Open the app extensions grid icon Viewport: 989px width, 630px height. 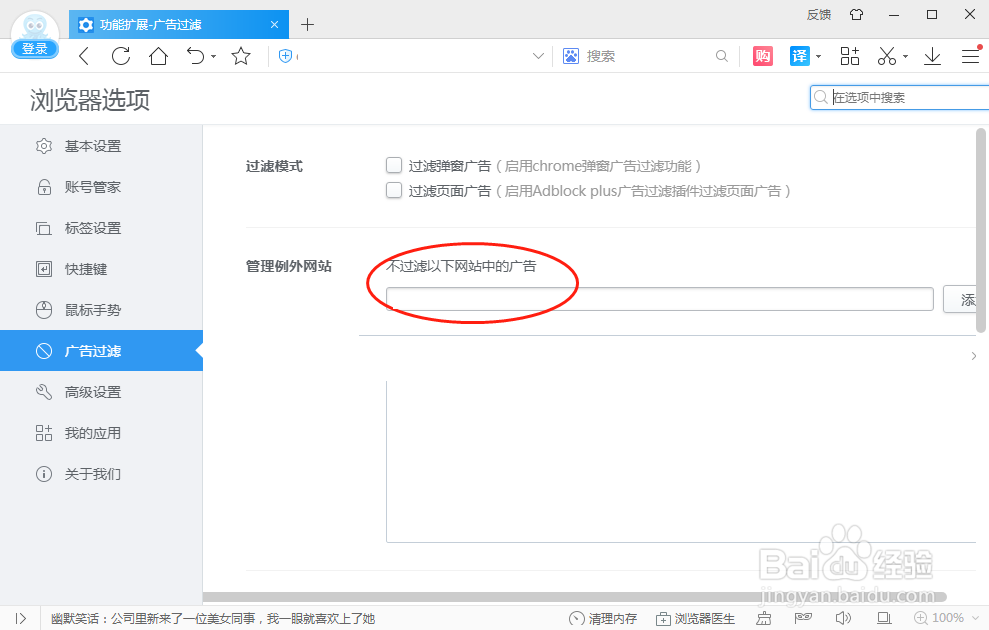click(849, 56)
